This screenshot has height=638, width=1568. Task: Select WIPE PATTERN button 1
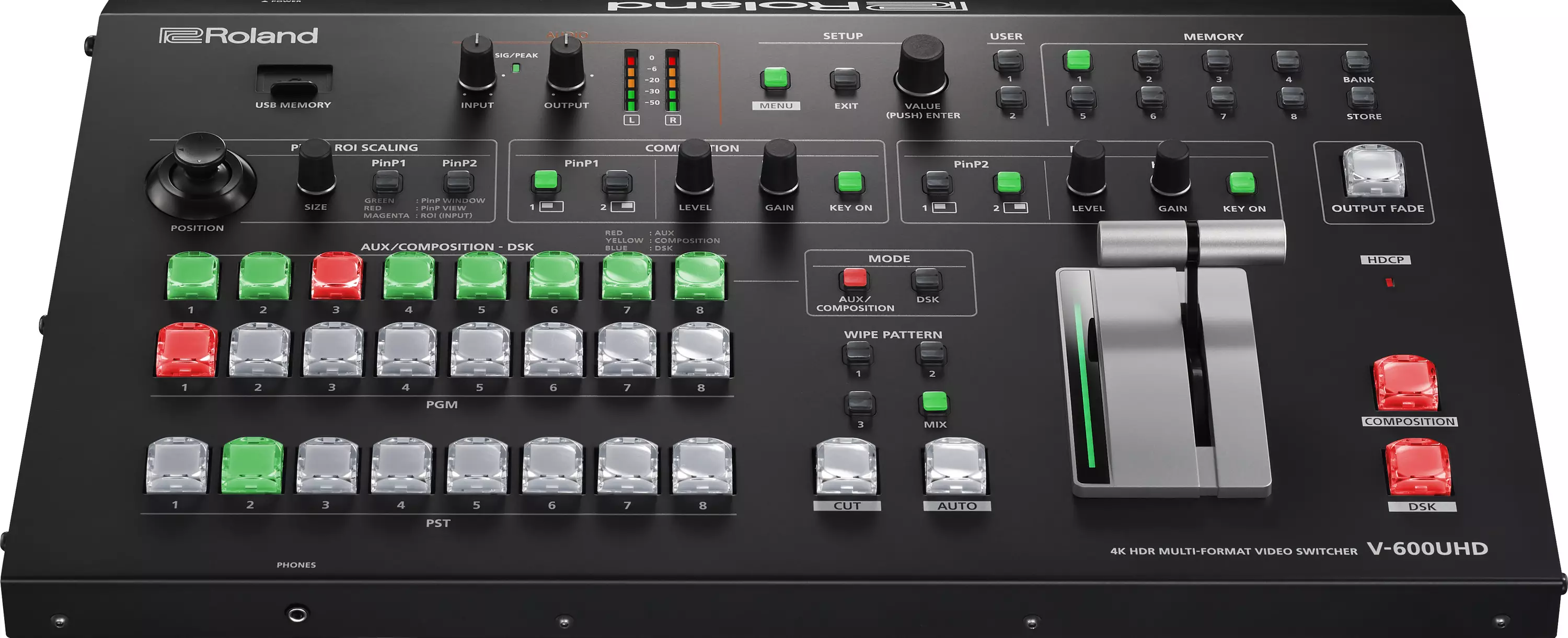click(858, 353)
